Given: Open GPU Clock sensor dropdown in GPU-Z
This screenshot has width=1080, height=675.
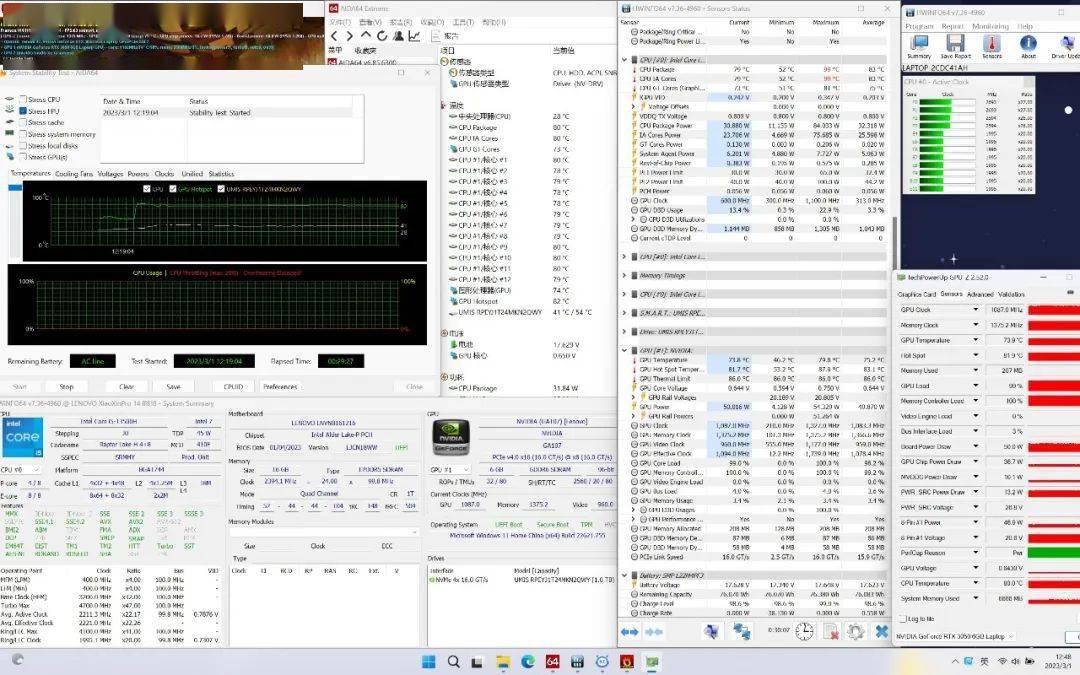Looking at the screenshot, I should [x=975, y=310].
